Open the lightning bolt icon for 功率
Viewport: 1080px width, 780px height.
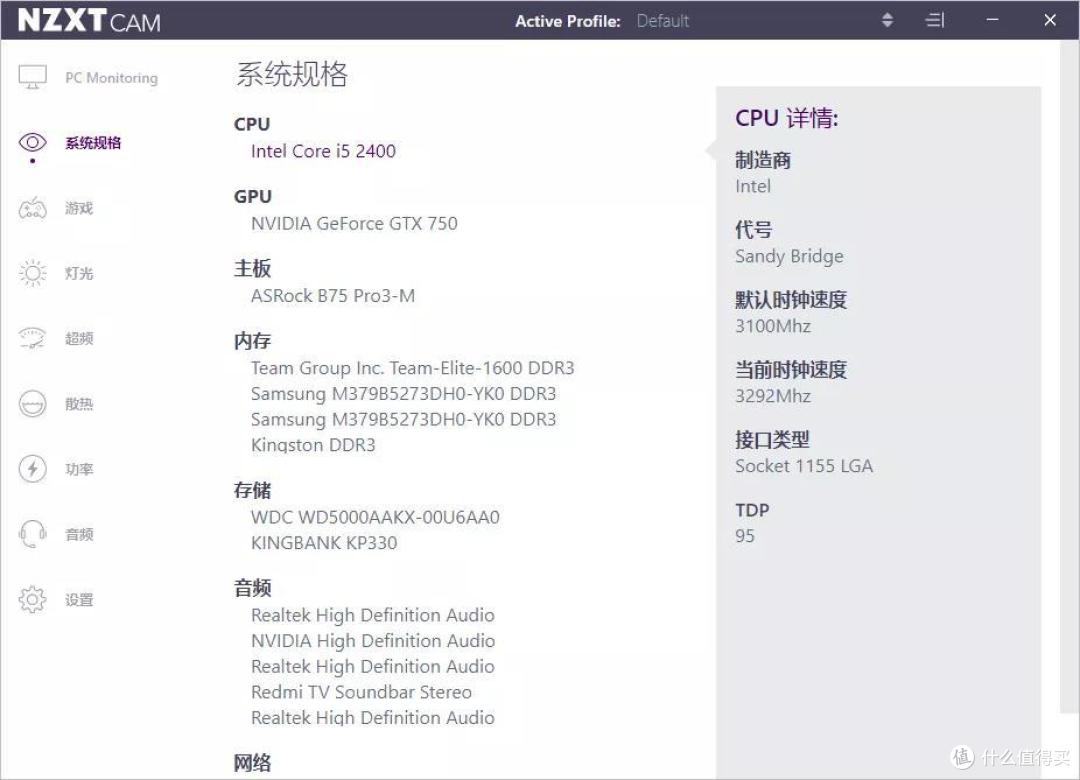(32, 469)
